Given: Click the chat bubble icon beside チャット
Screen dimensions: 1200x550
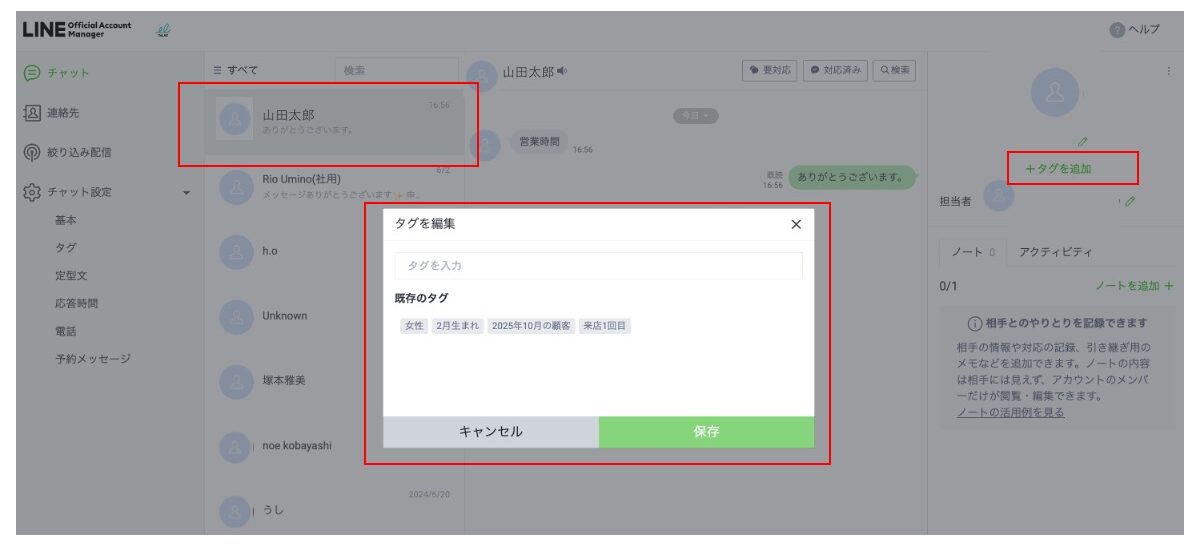Looking at the screenshot, I should point(31,72).
